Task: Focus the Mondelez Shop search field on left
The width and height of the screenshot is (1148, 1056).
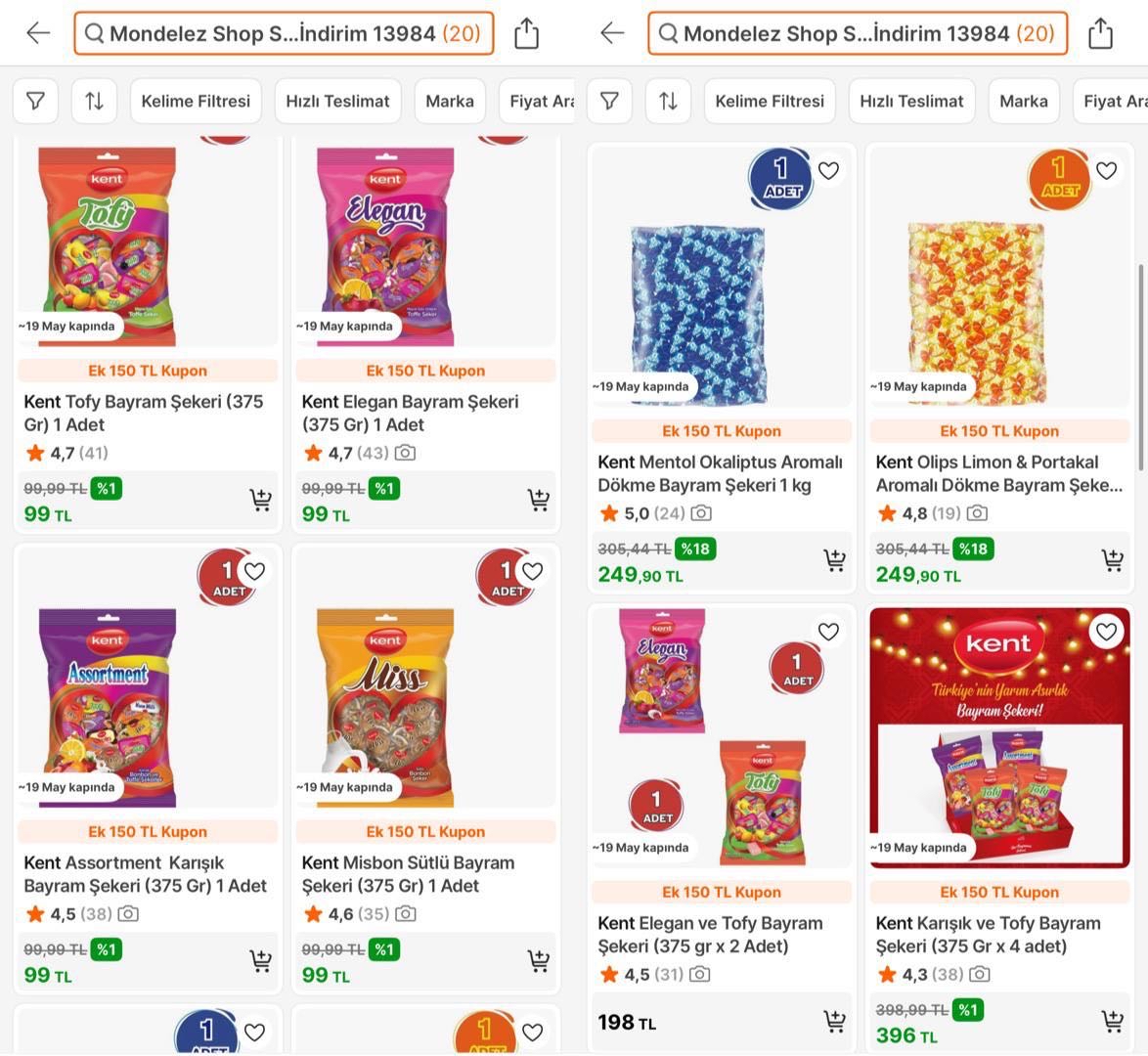Action: (x=285, y=33)
